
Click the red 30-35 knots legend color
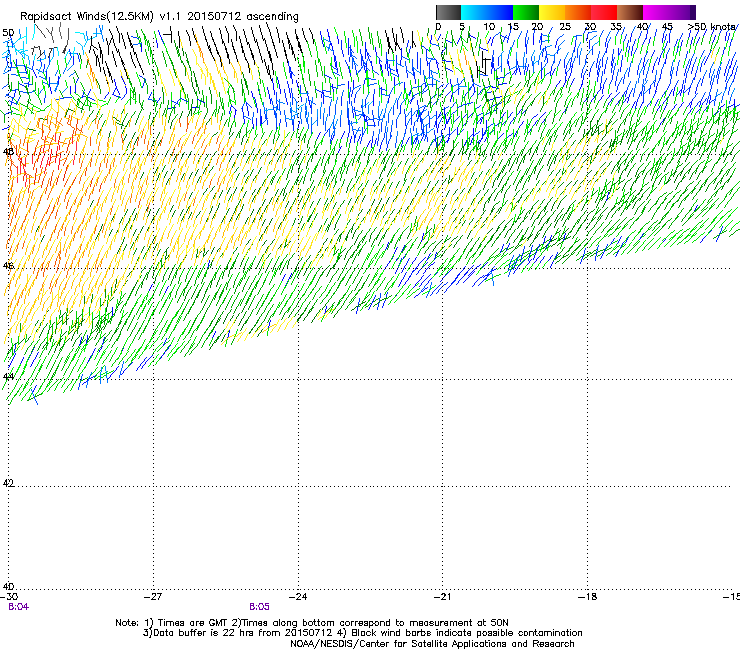[x=604, y=12]
